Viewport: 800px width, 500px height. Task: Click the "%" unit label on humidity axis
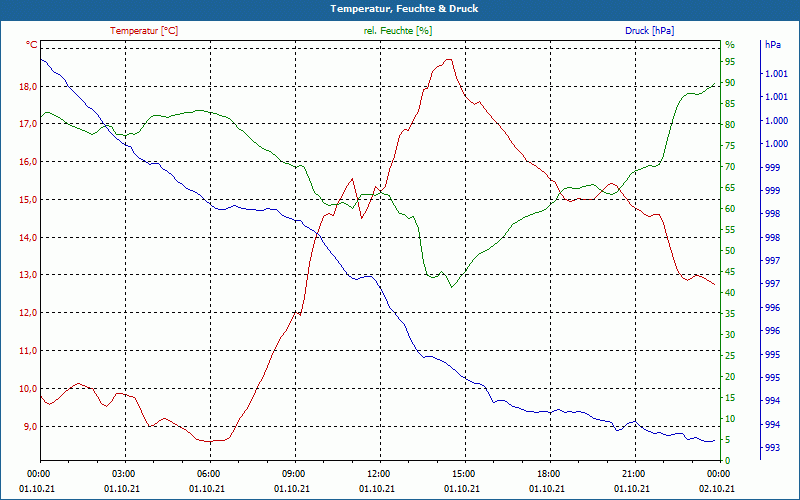point(730,45)
